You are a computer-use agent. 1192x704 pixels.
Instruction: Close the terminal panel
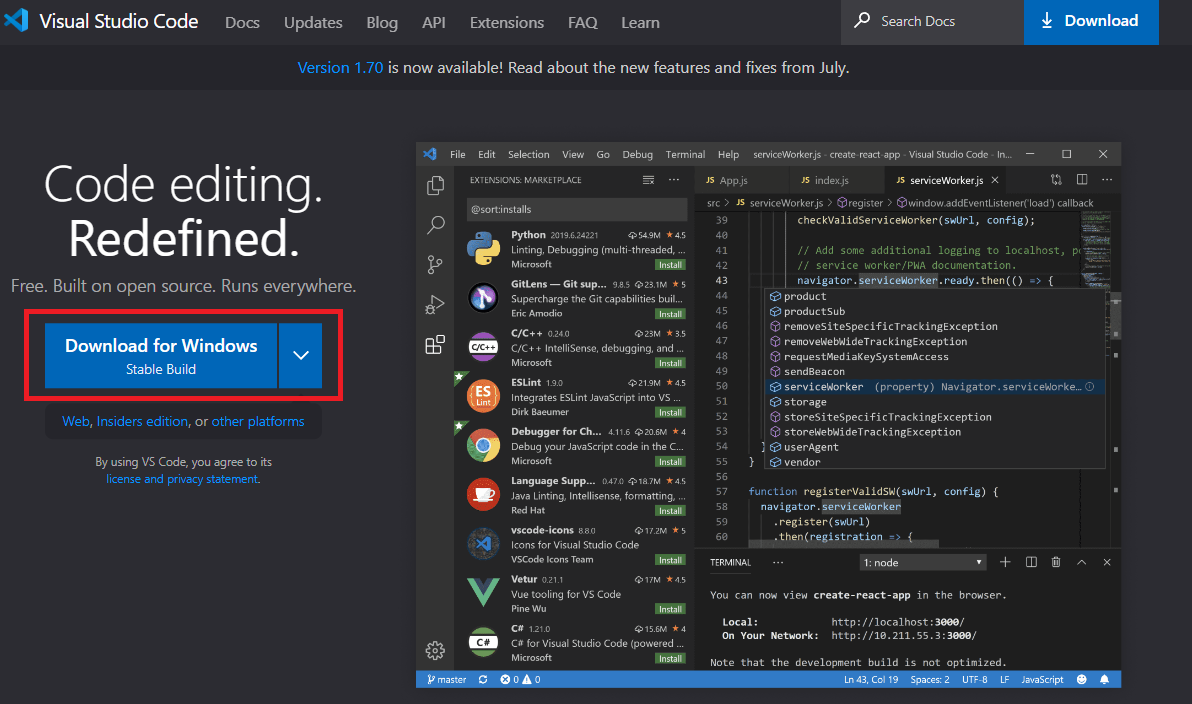[x=1107, y=562]
